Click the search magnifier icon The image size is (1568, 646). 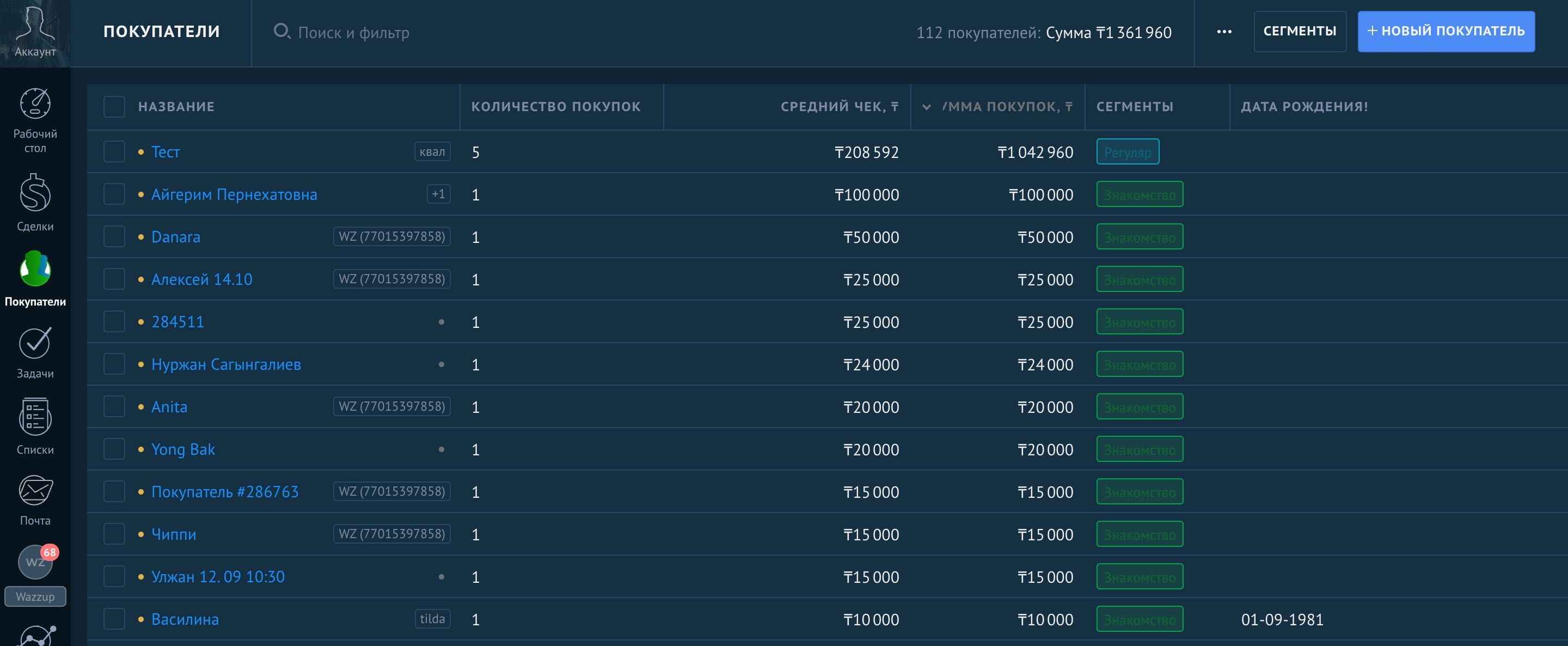281,31
